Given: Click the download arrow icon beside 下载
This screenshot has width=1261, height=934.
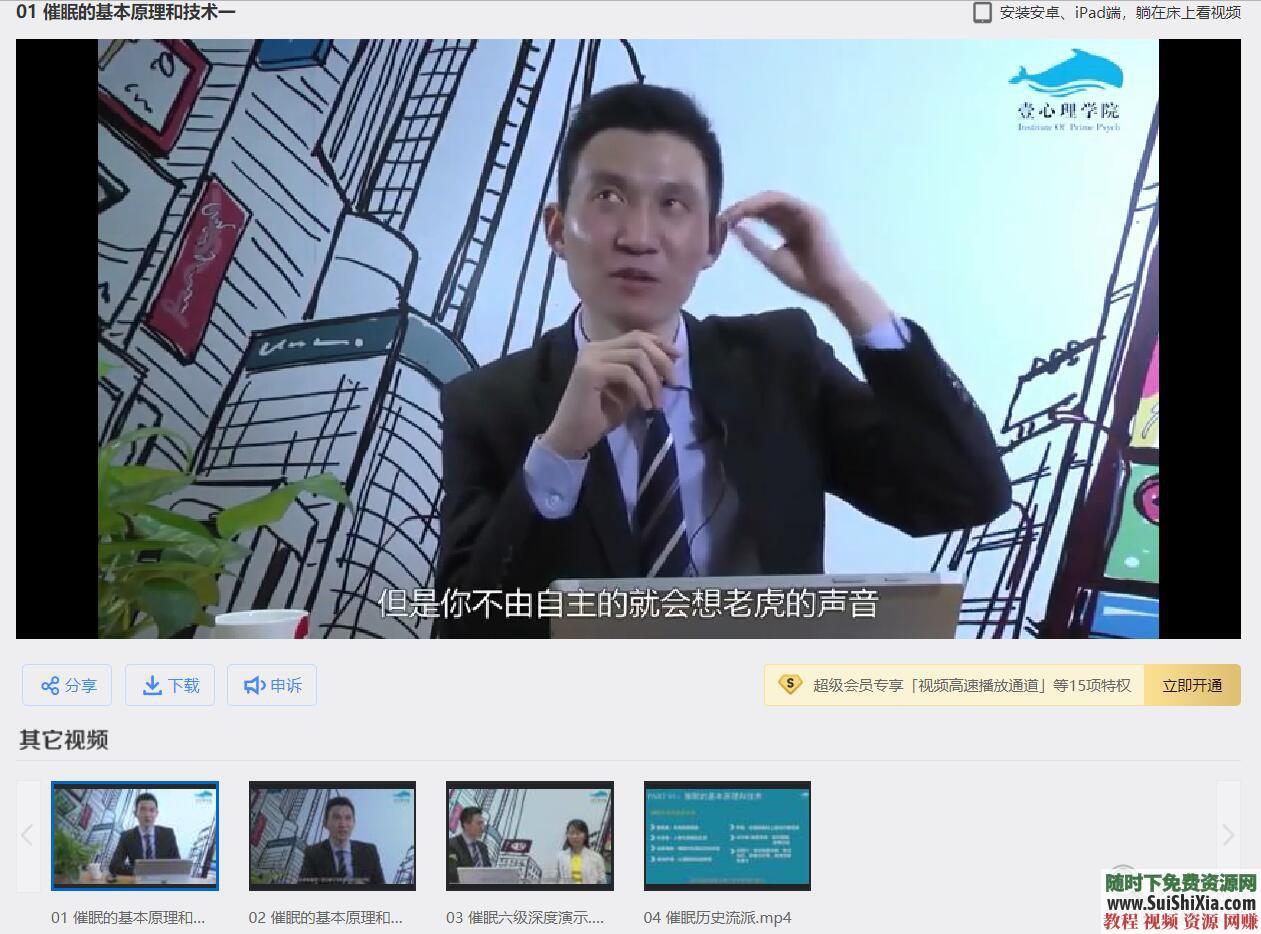Looking at the screenshot, I should click(152, 685).
